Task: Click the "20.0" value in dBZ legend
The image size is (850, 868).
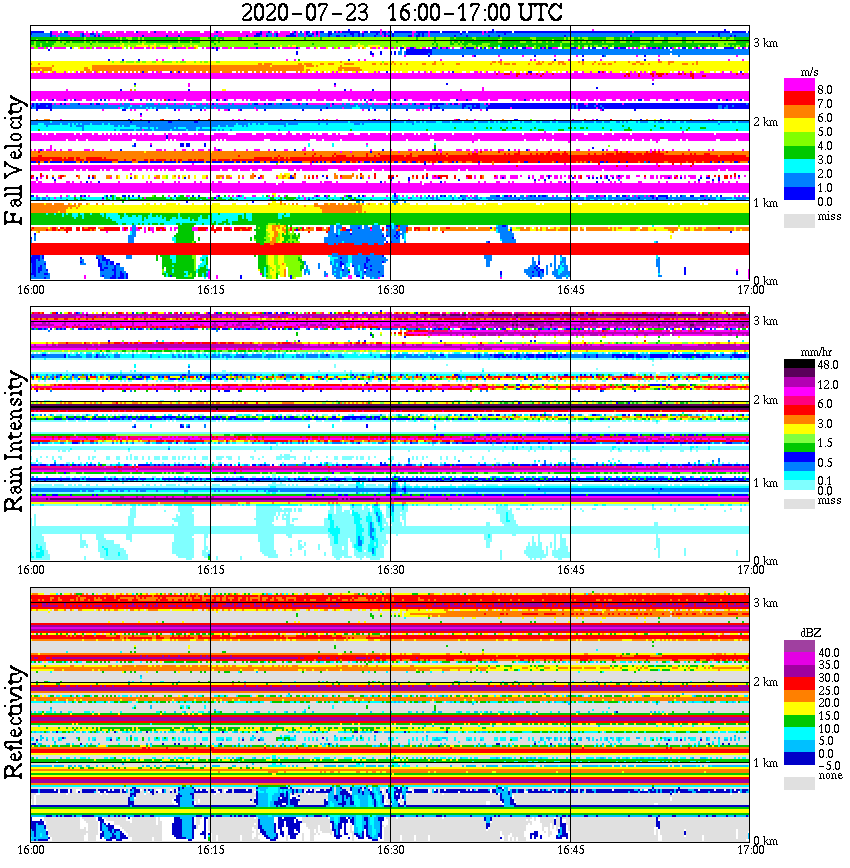Action: 828,703
